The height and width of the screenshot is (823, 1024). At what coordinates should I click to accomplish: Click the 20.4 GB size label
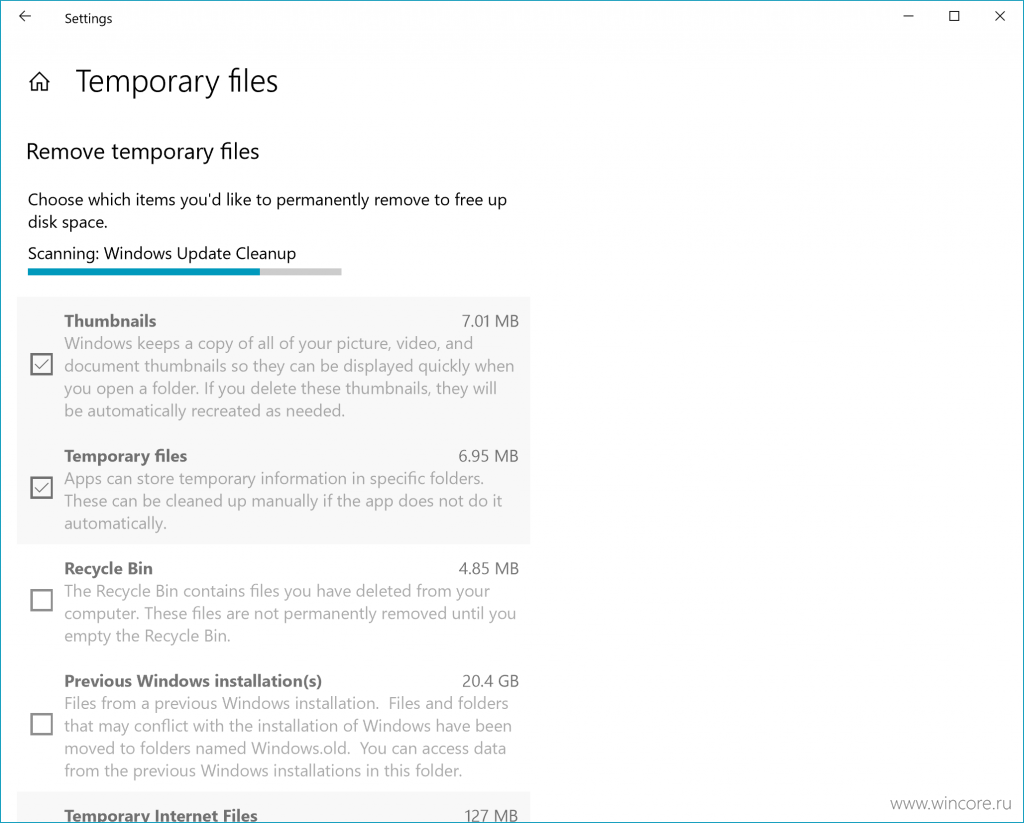(x=490, y=681)
